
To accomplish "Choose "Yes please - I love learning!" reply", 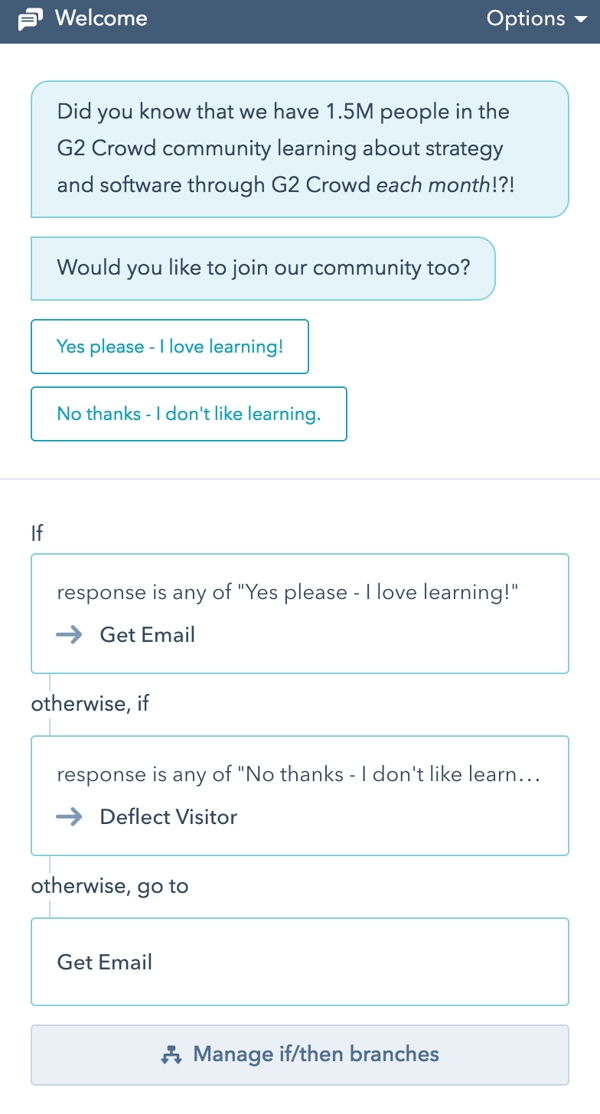I will point(170,347).
